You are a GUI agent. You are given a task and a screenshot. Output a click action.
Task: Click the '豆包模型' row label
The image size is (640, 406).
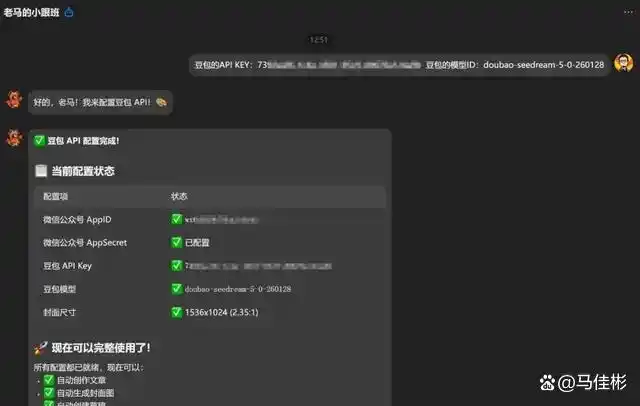tap(60, 289)
